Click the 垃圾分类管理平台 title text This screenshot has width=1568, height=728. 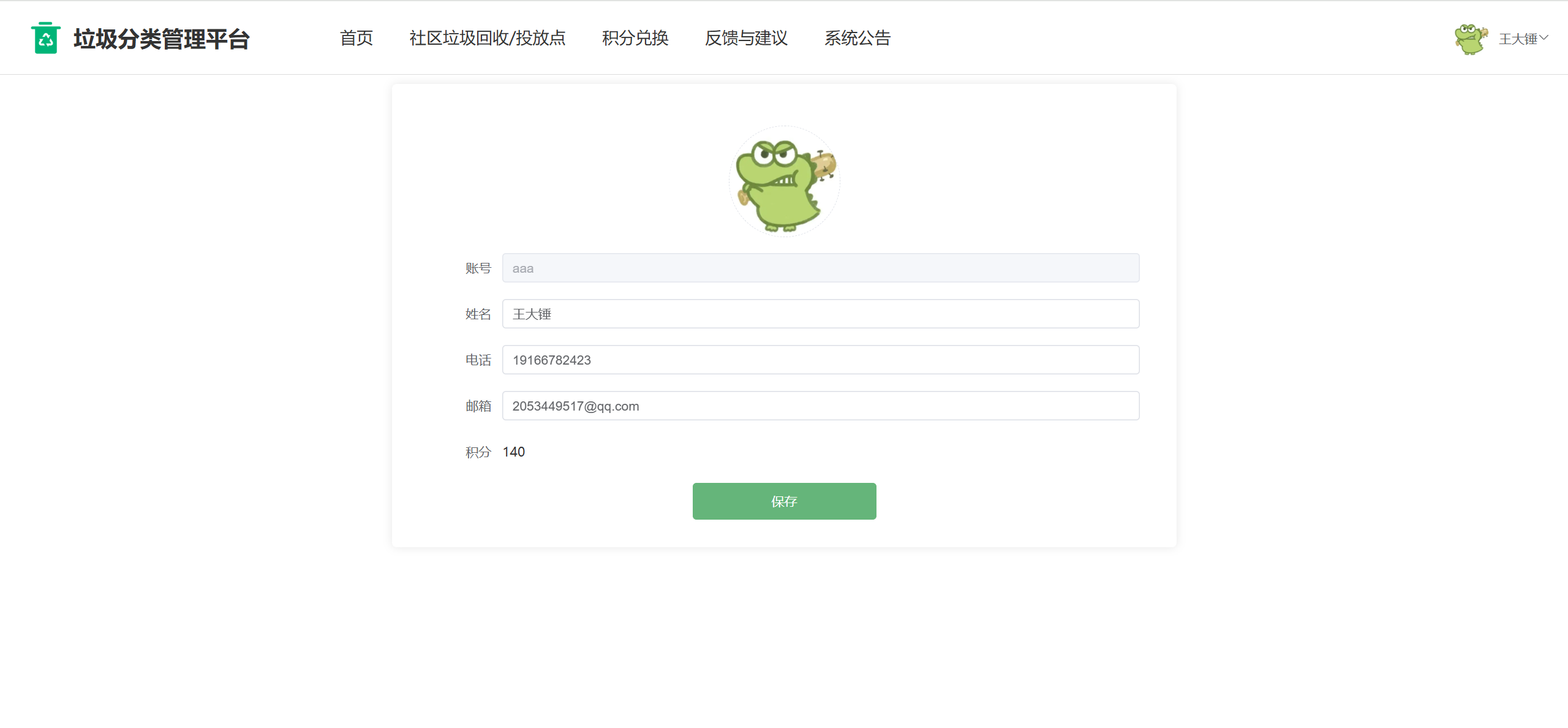point(162,39)
